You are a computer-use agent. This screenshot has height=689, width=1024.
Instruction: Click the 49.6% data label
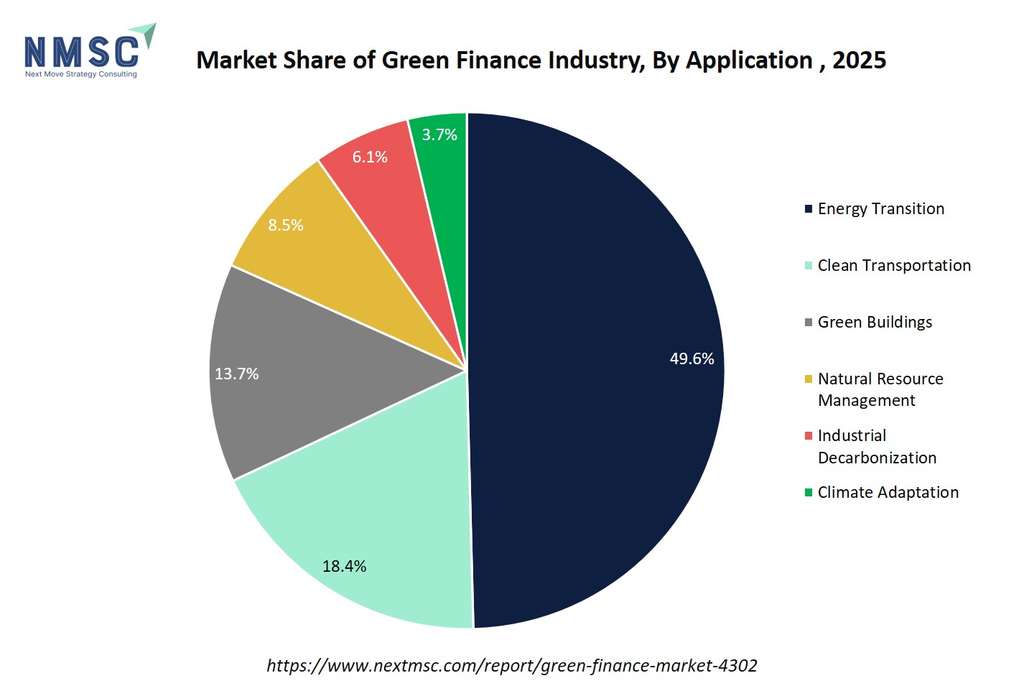[x=692, y=359]
